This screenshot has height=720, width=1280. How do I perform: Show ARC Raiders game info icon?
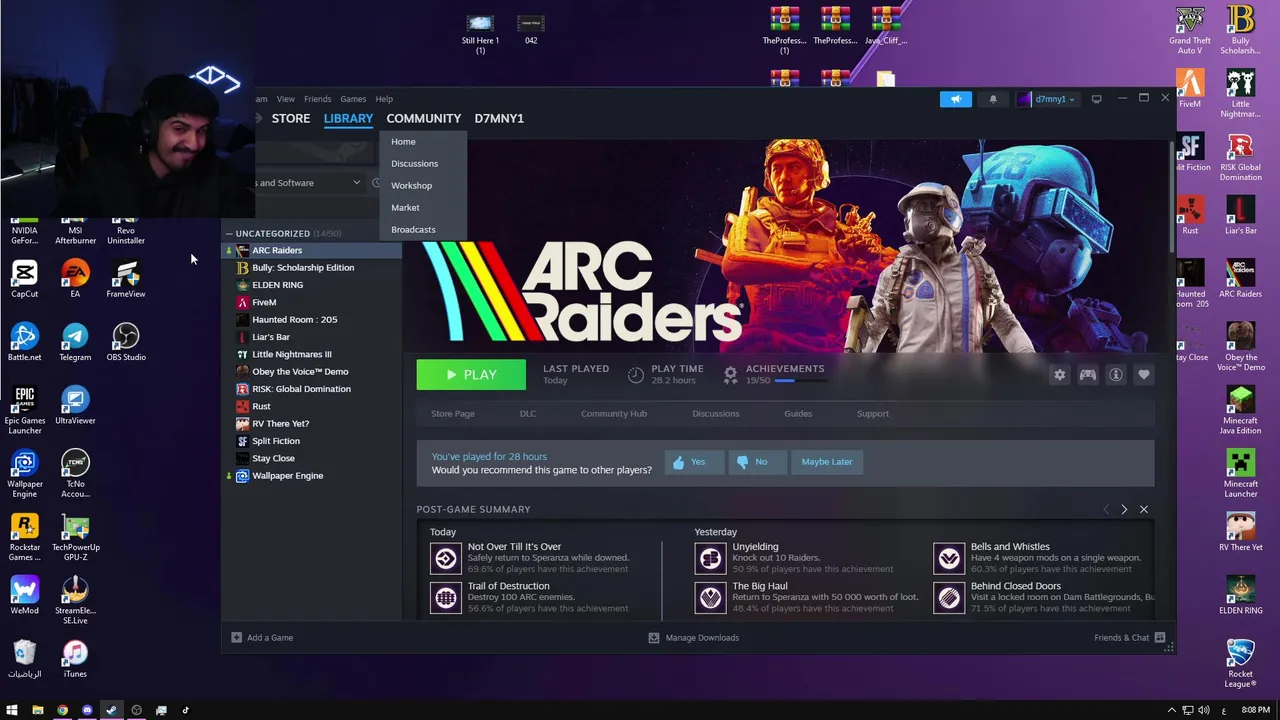pos(1116,375)
